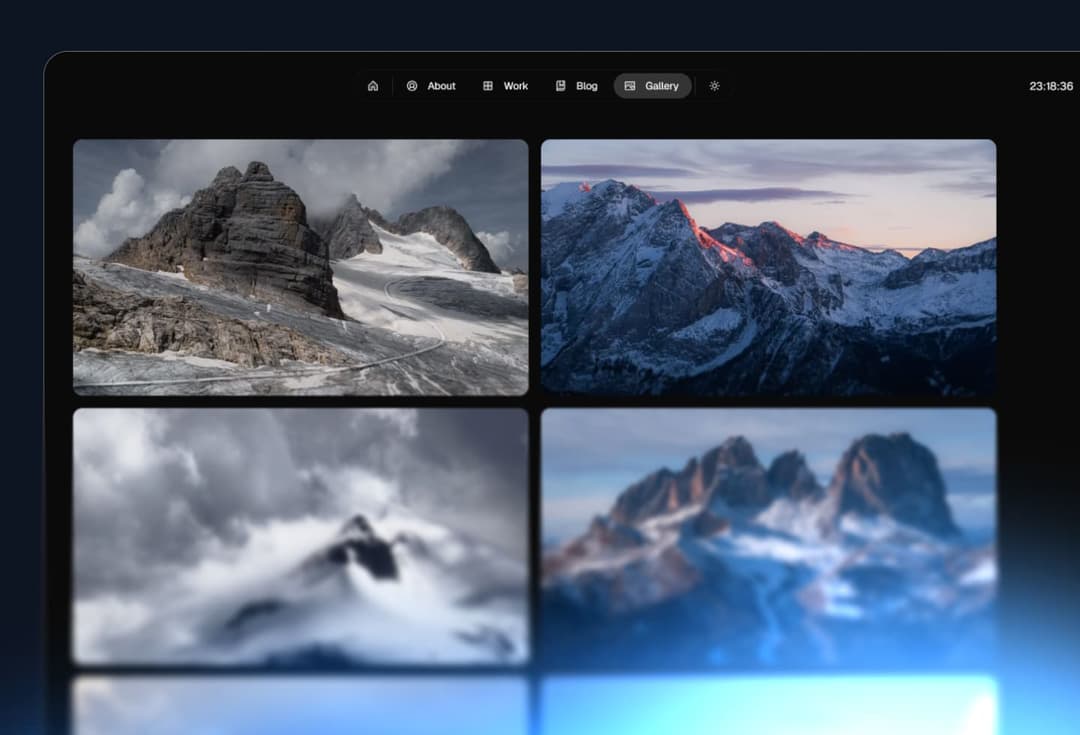Open the blurred cloudy peak photo
The width and height of the screenshot is (1080, 735).
pyautogui.click(x=301, y=536)
